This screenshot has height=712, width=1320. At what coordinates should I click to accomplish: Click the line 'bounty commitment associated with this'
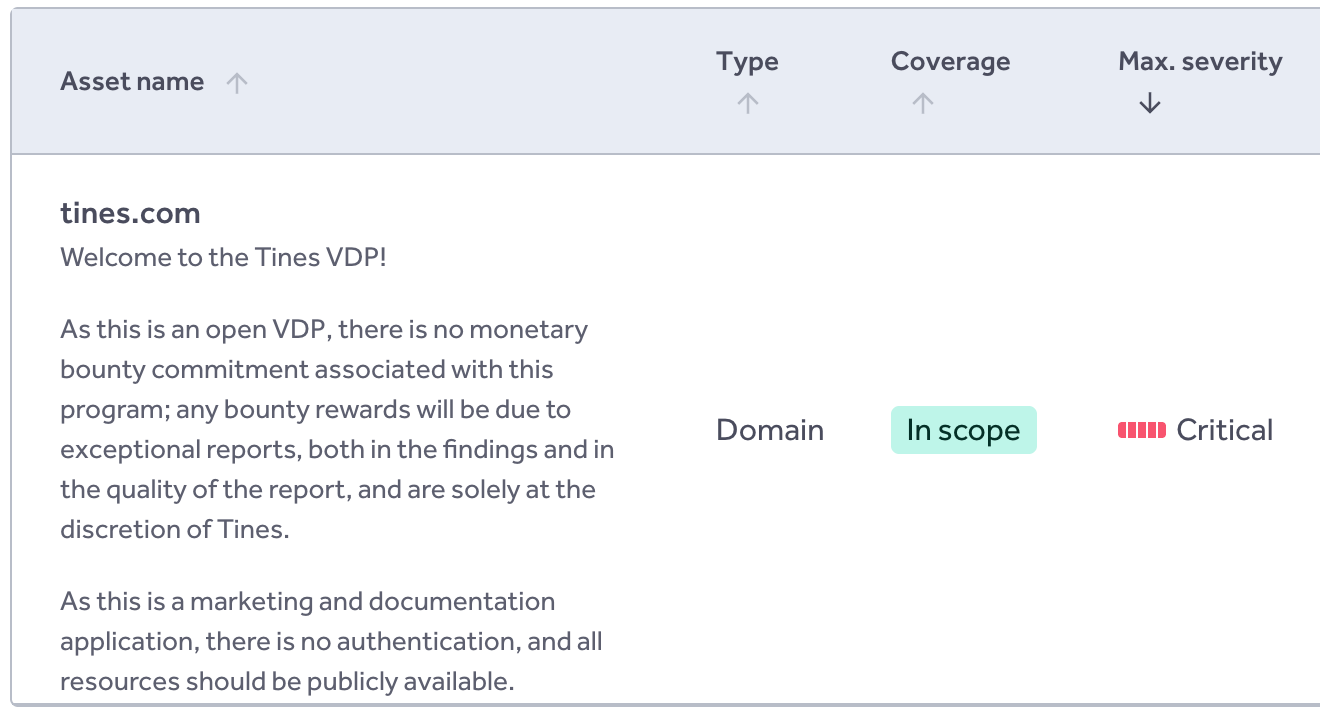point(306,369)
